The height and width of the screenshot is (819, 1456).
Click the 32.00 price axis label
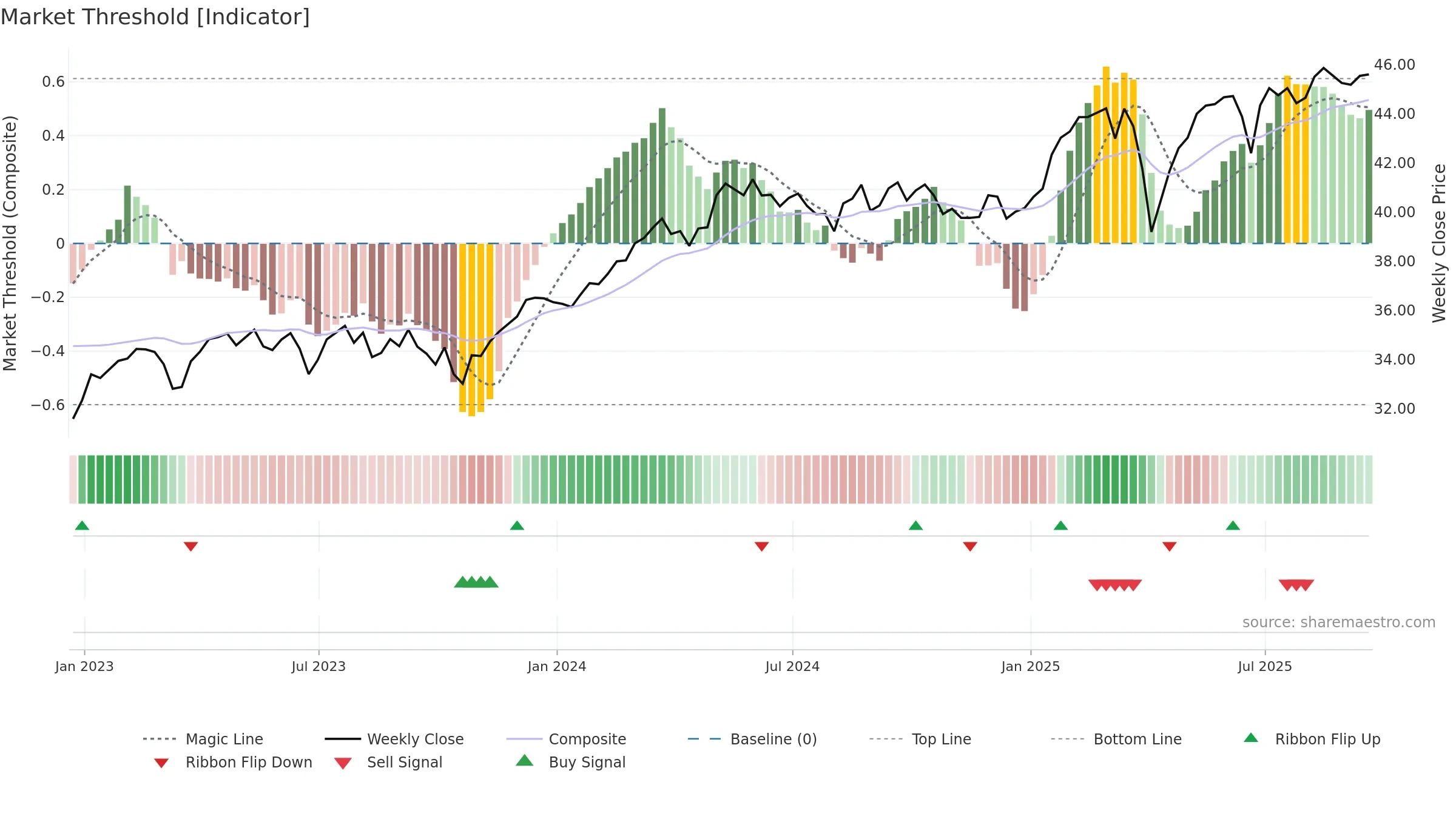pos(1395,408)
